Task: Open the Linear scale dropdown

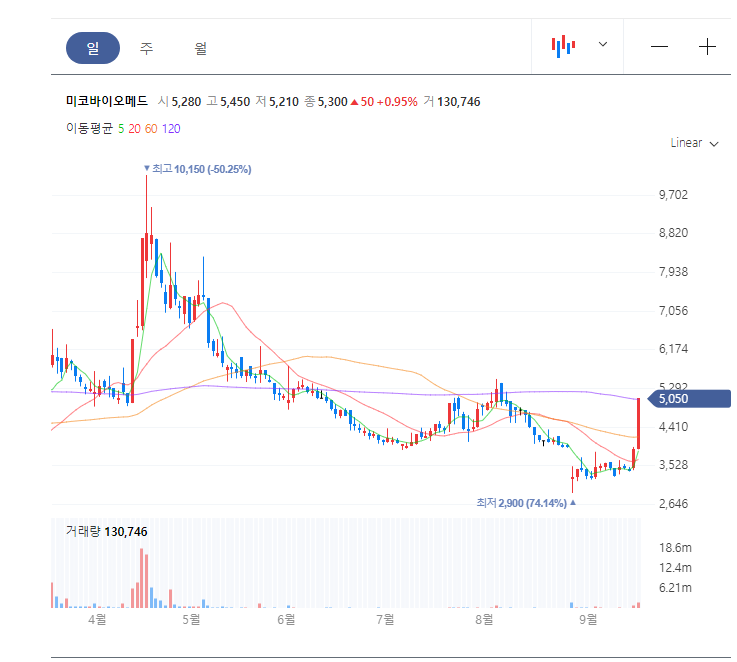Action: (694, 143)
